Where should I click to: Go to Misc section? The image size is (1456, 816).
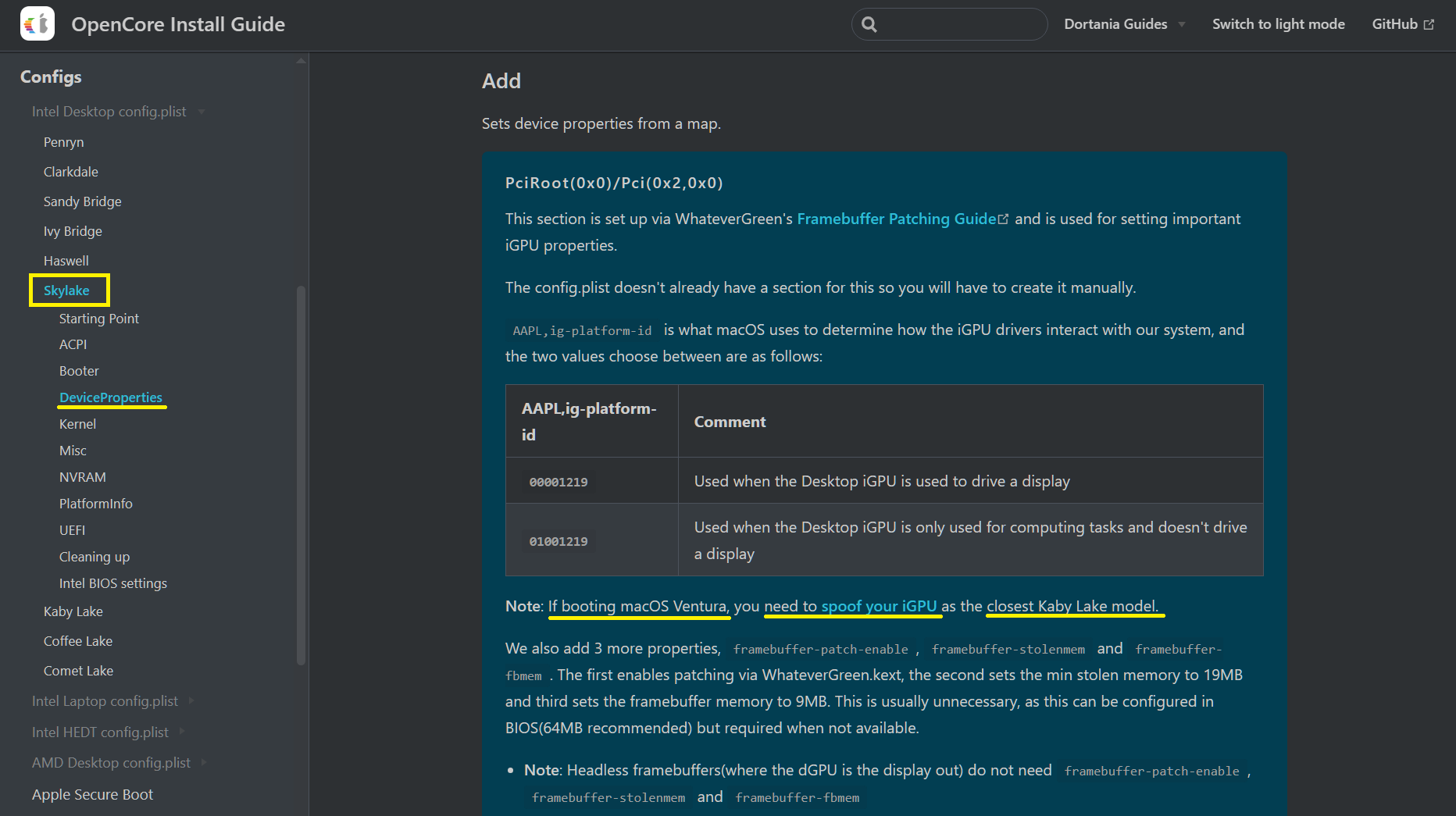coord(73,451)
